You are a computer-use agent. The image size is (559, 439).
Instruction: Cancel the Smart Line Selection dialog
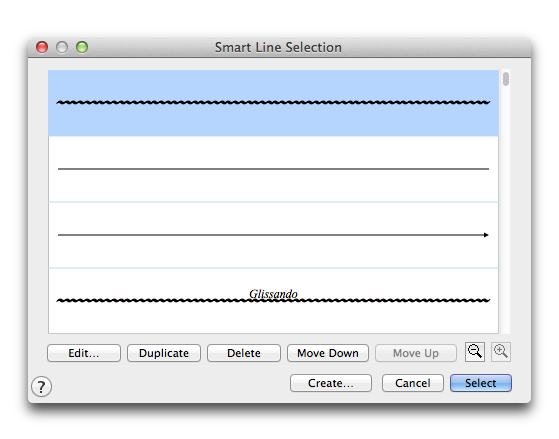point(413,383)
